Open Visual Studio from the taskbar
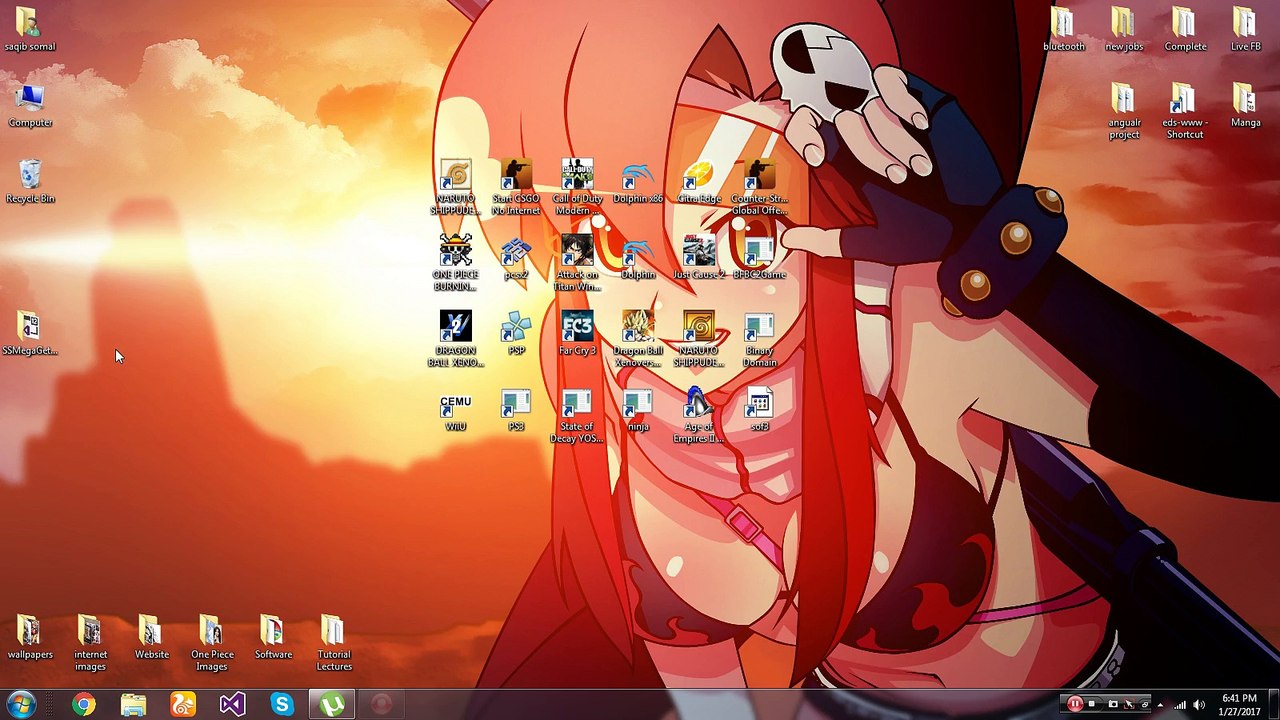Viewport: 1280px width, 720px height. [x=232, y=705]
